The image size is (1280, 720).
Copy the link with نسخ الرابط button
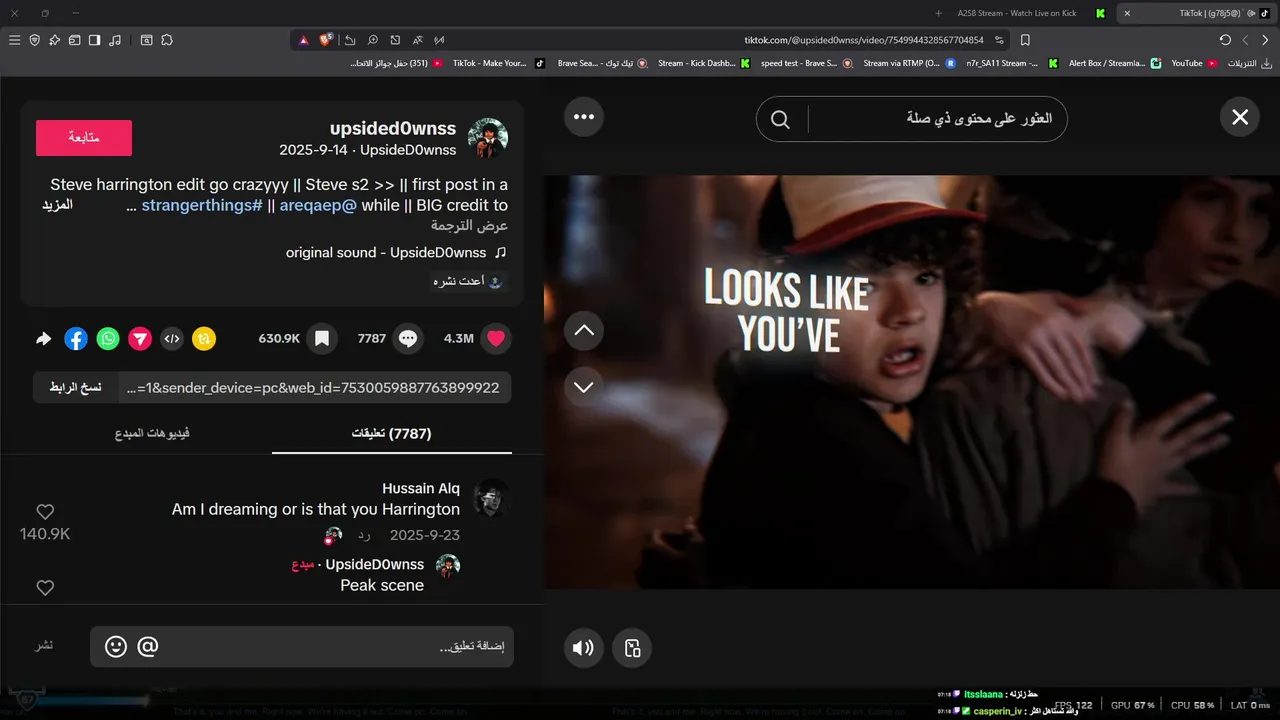pos(76,388)
